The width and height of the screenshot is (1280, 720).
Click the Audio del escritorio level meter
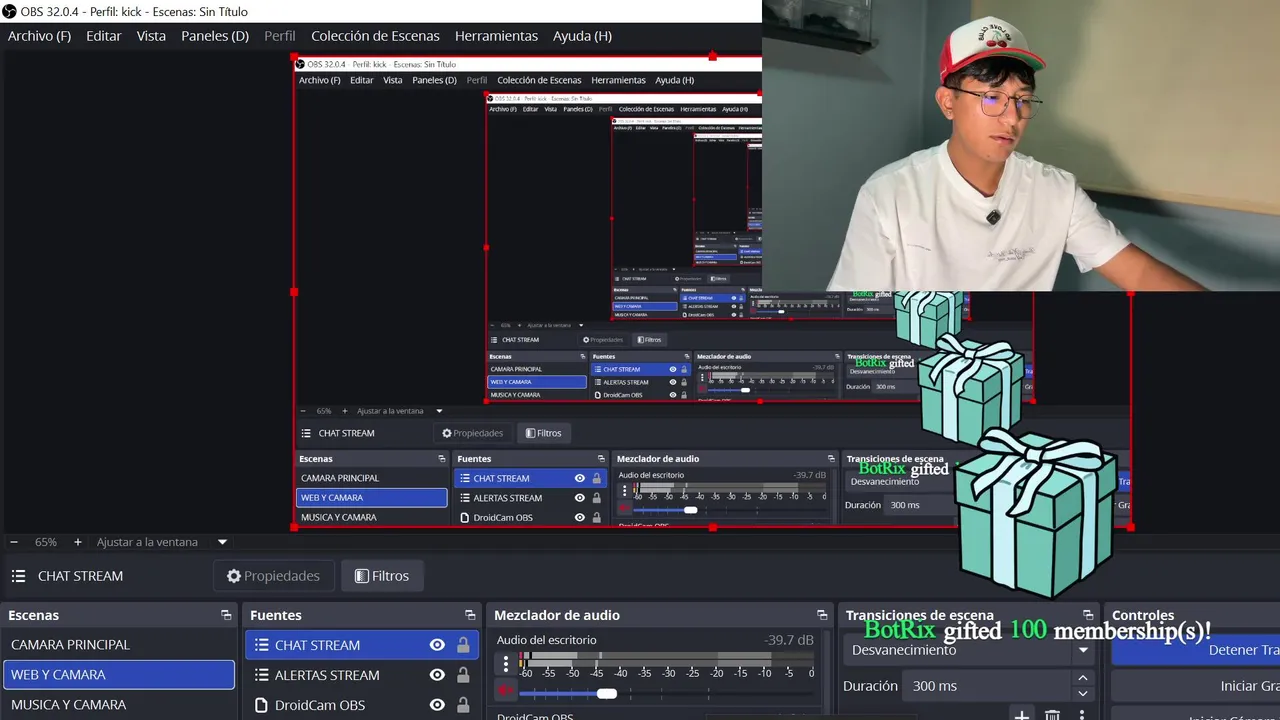point(666,659)
